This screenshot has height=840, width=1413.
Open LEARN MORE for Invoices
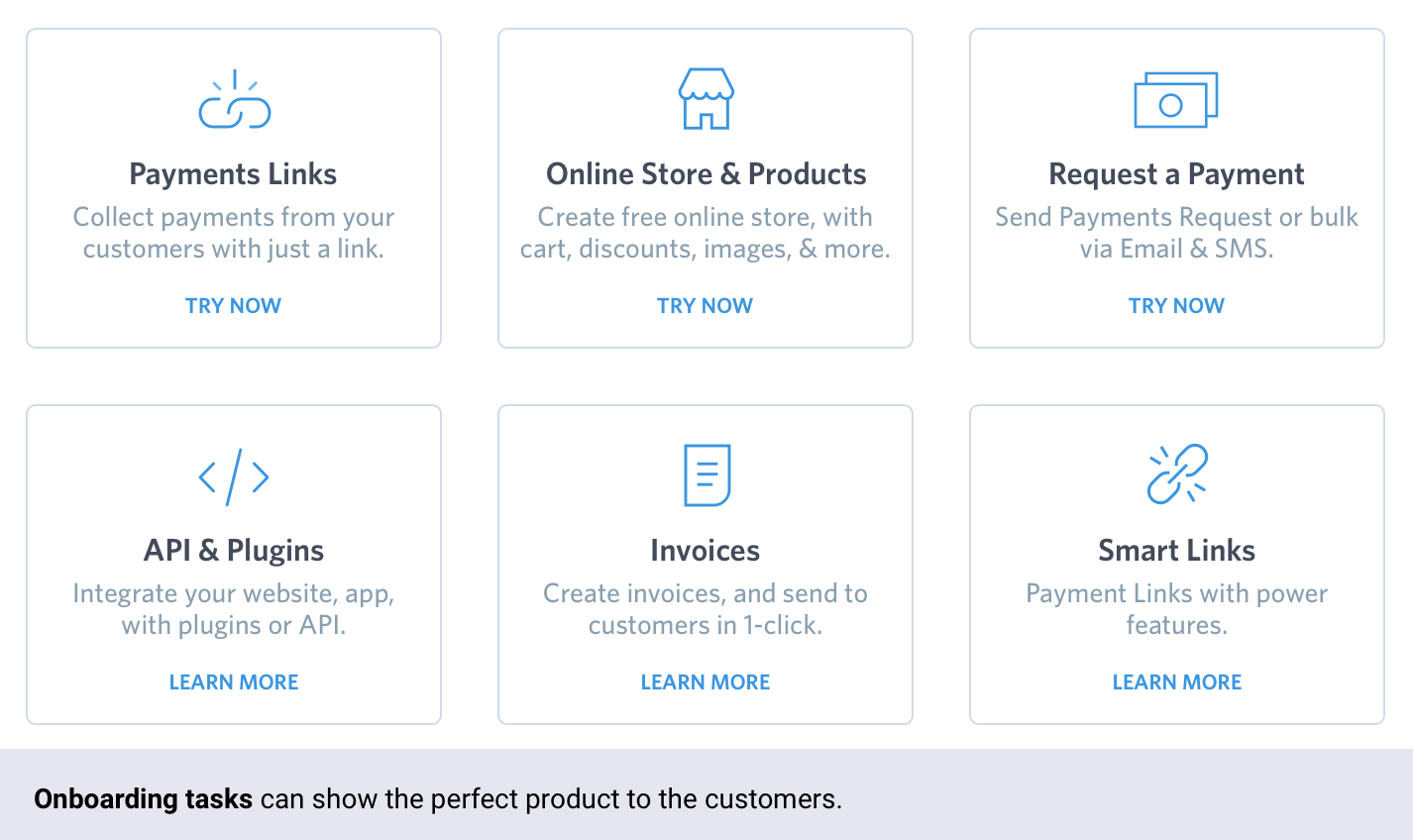tap(706, 682)
